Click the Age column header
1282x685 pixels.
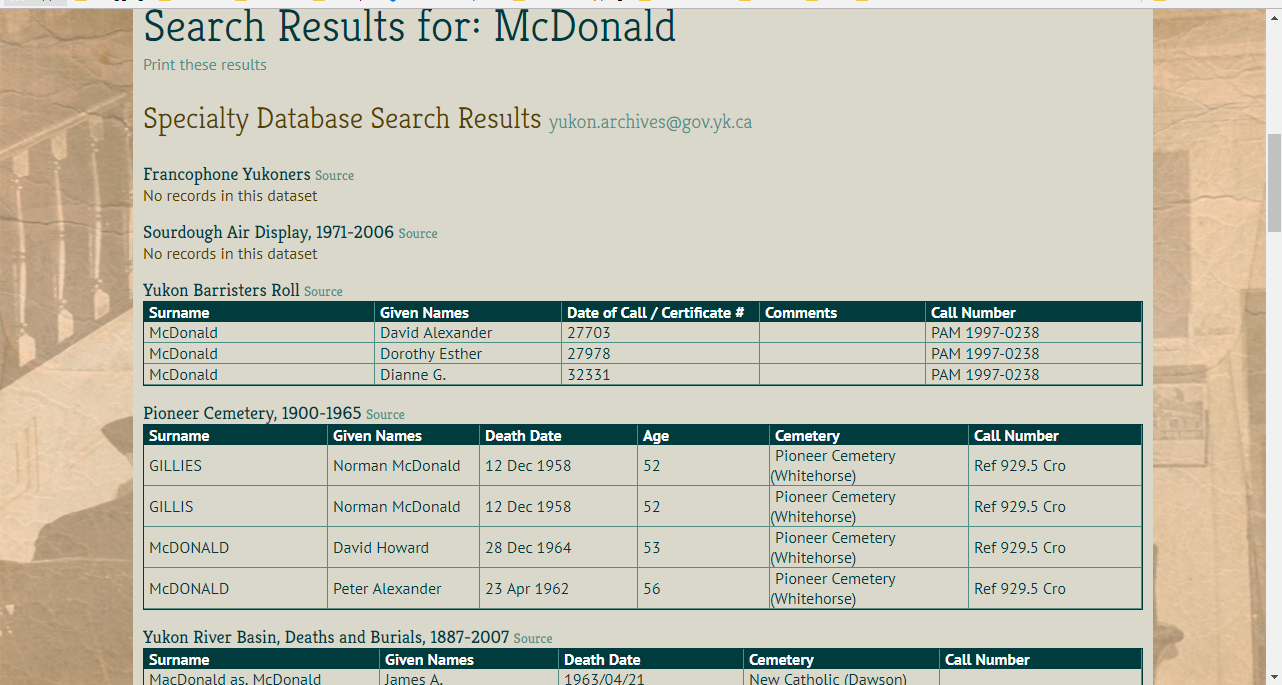click(x=656, y=436)
